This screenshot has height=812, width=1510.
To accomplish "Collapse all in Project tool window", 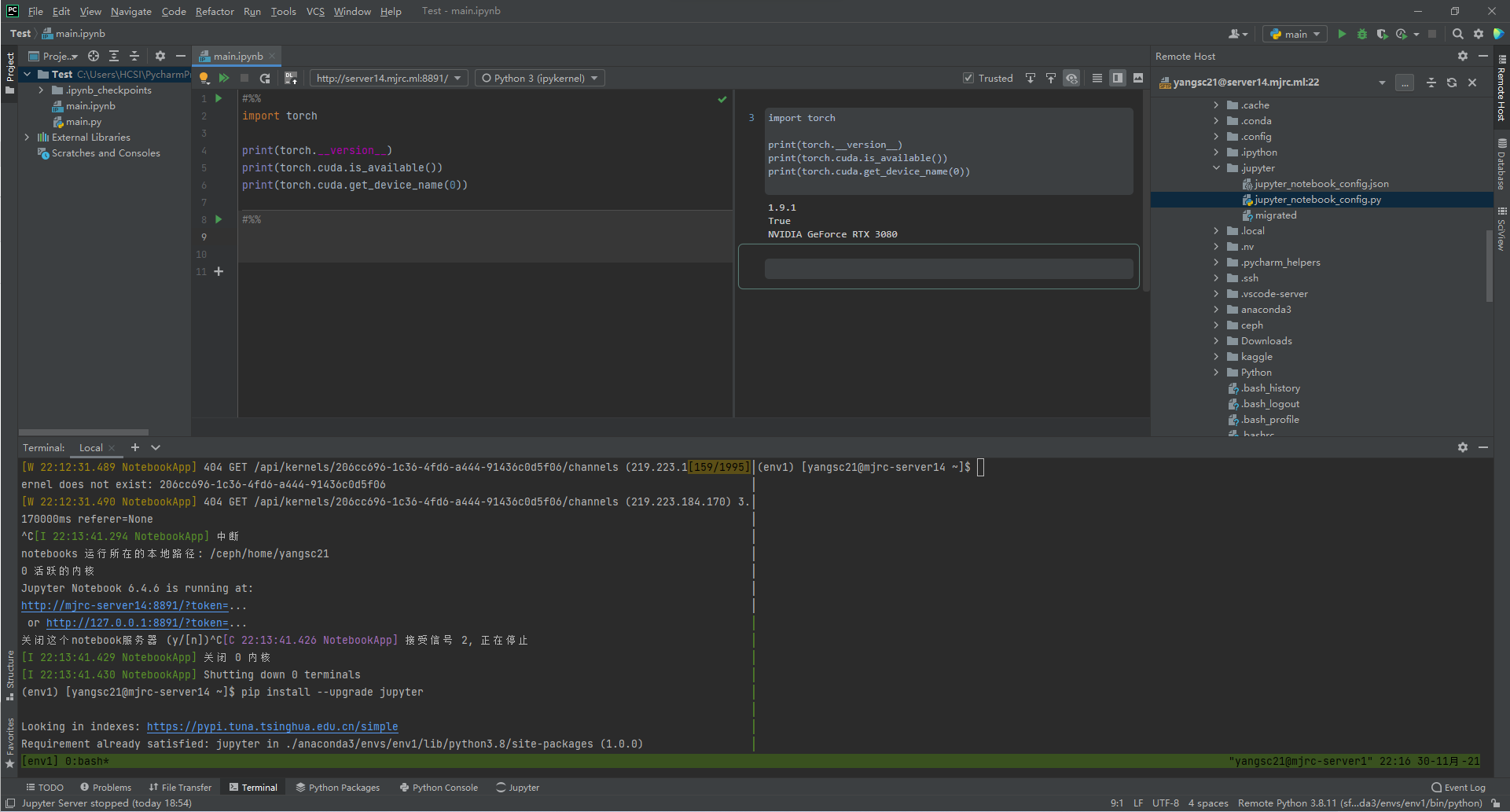I will (x=134, y=56).
